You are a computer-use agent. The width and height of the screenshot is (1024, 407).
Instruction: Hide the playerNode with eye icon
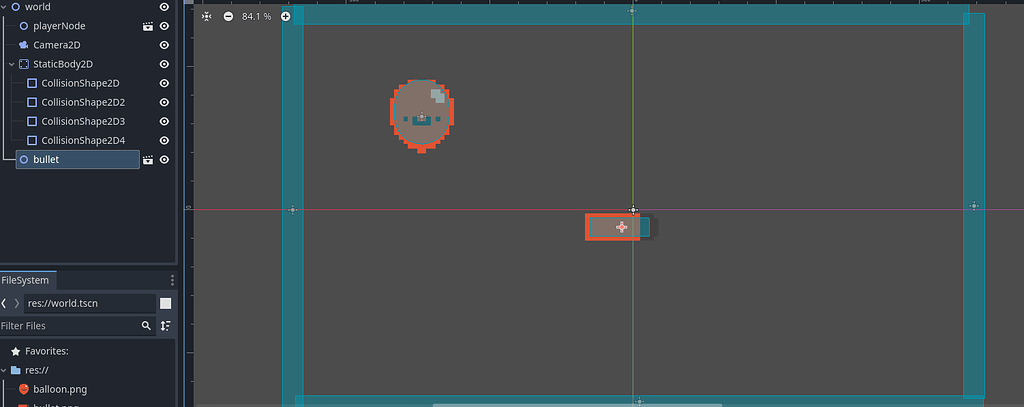pyautogui.click(x=165, y=26)
